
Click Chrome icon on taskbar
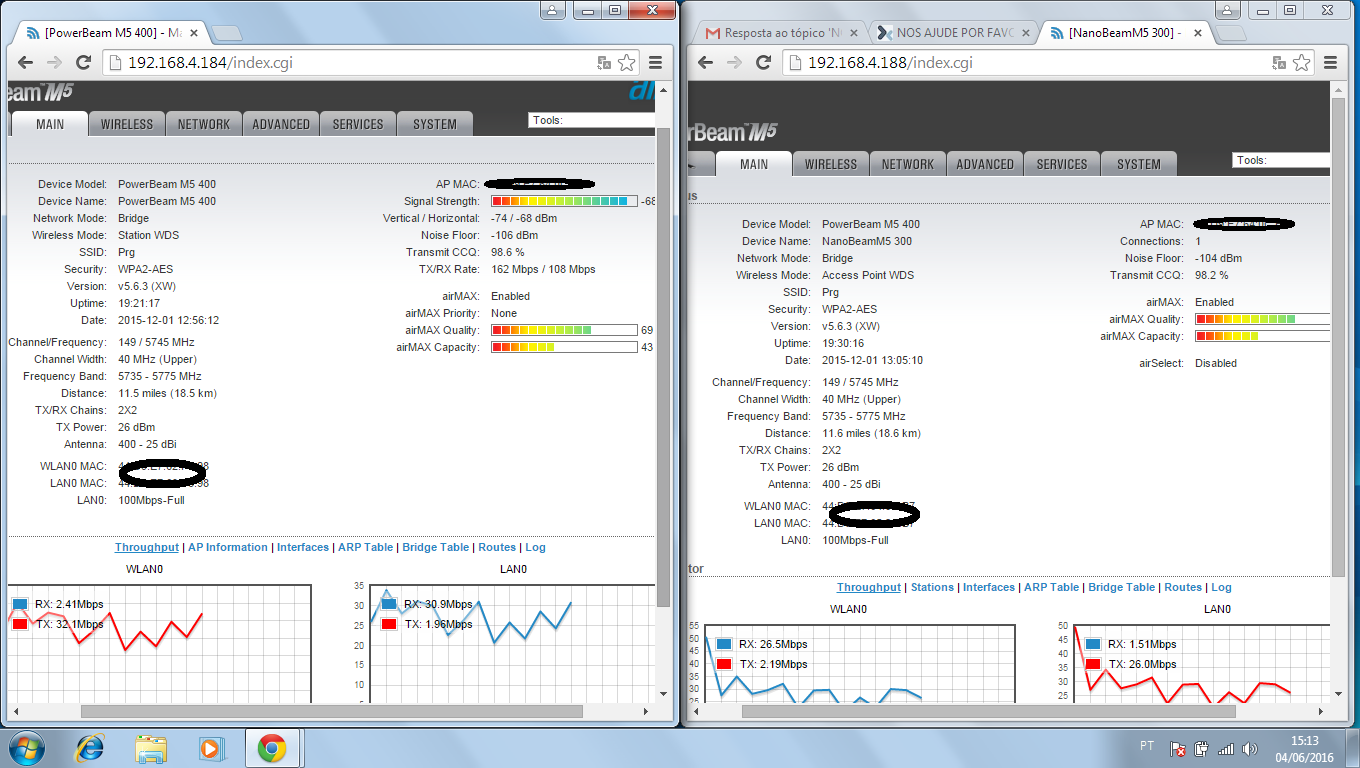[272, 748]
